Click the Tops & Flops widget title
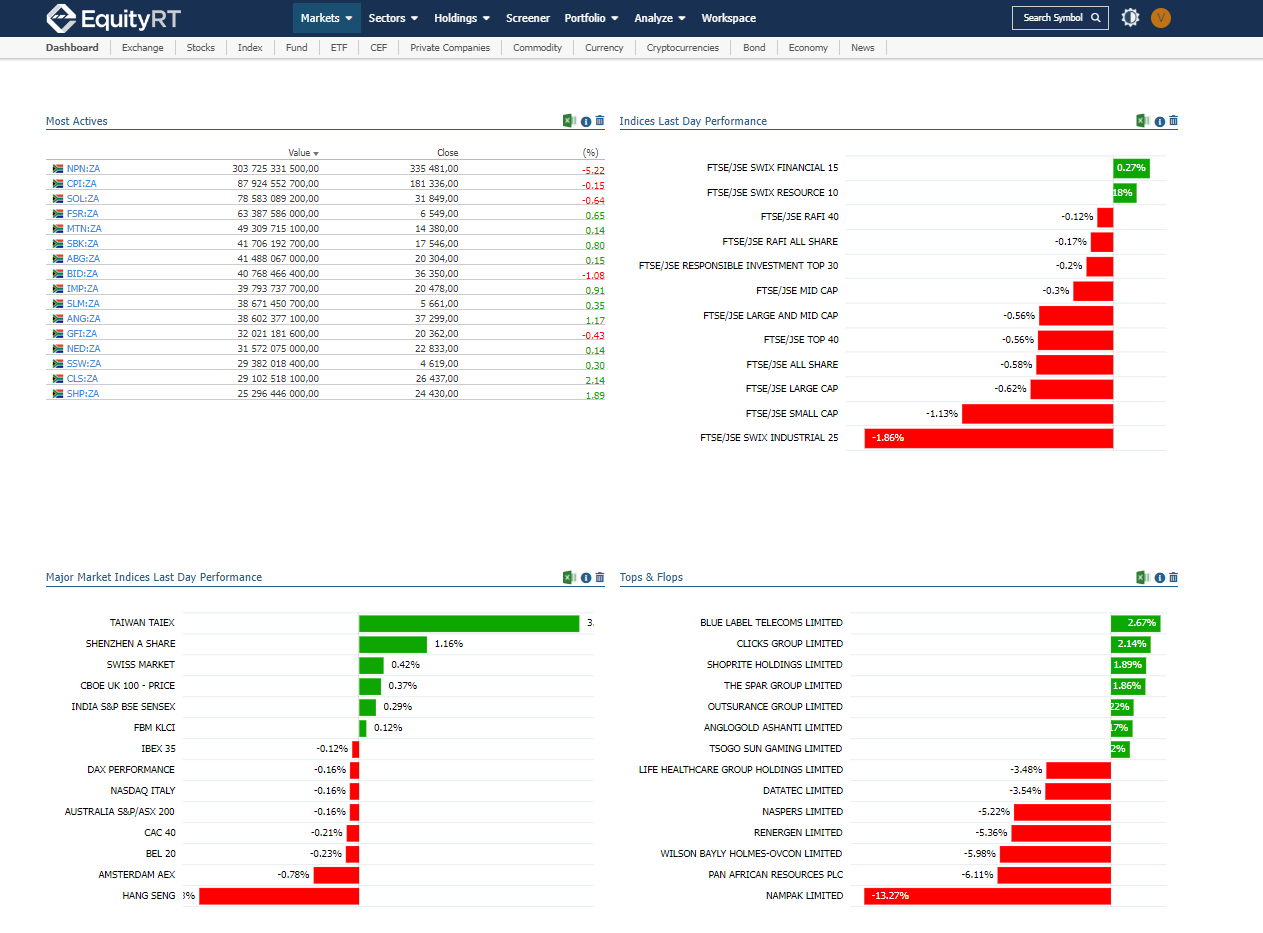The image size is (1263, 933). tap(651, 577)
